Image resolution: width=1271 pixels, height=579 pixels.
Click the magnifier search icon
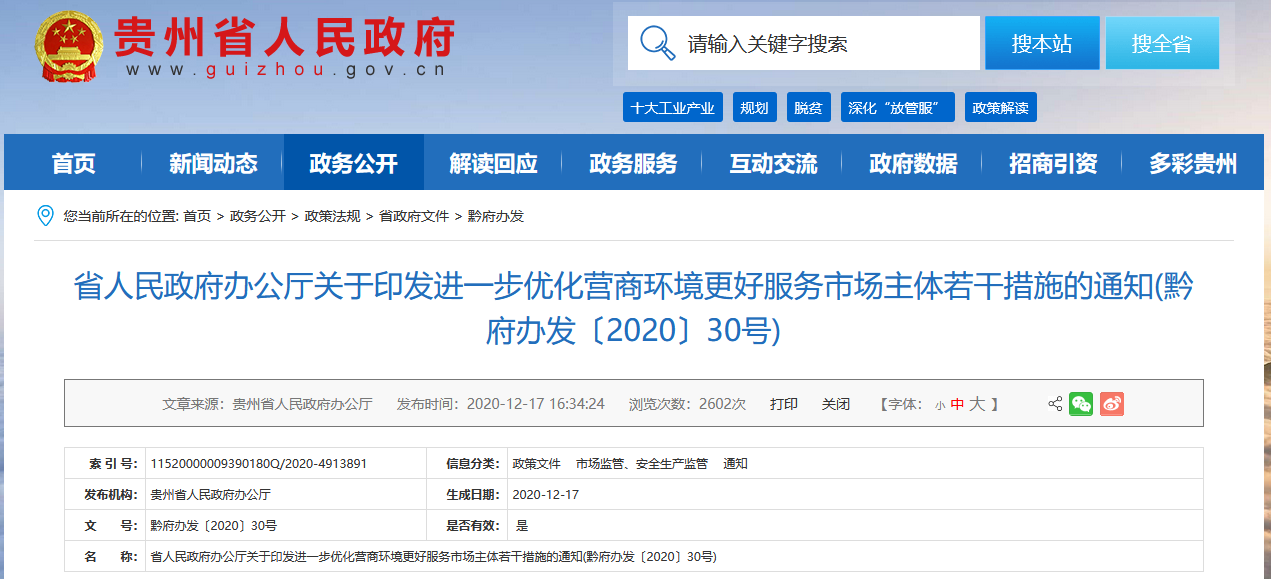click(658, 43)
